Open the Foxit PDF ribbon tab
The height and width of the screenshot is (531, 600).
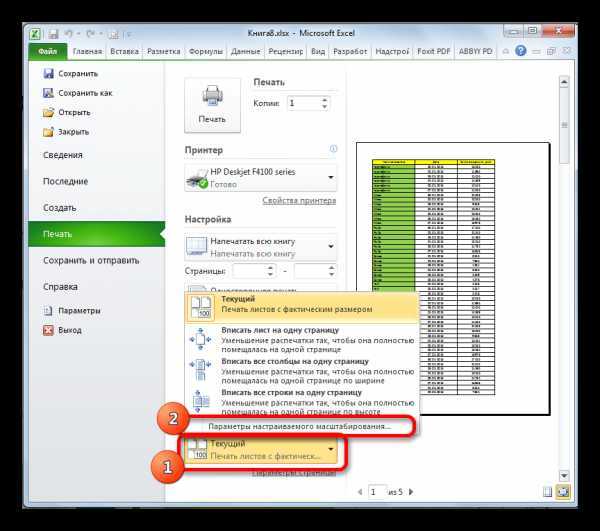point(434,51)
